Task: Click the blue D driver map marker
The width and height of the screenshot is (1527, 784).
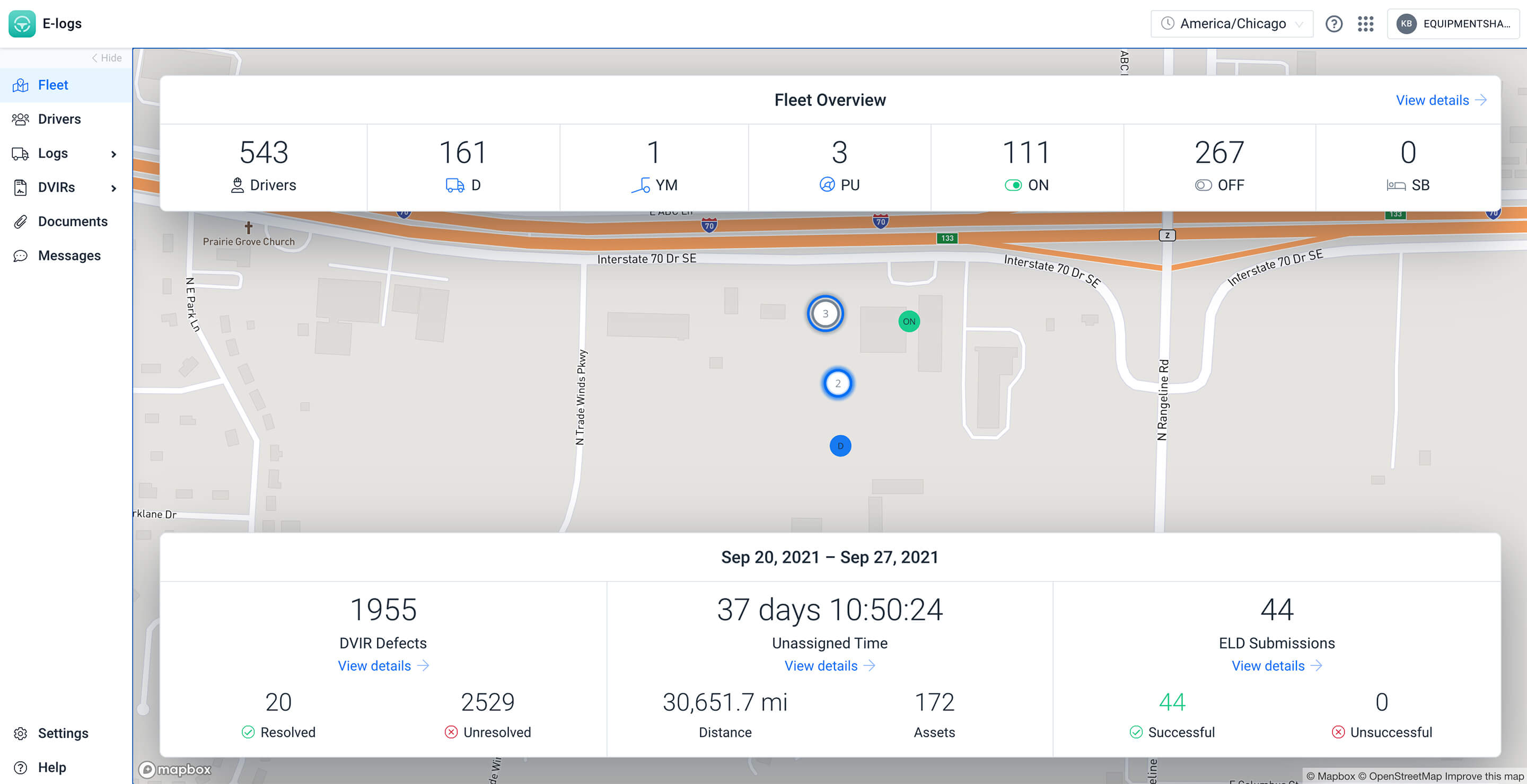Action: tap(839, 446)
